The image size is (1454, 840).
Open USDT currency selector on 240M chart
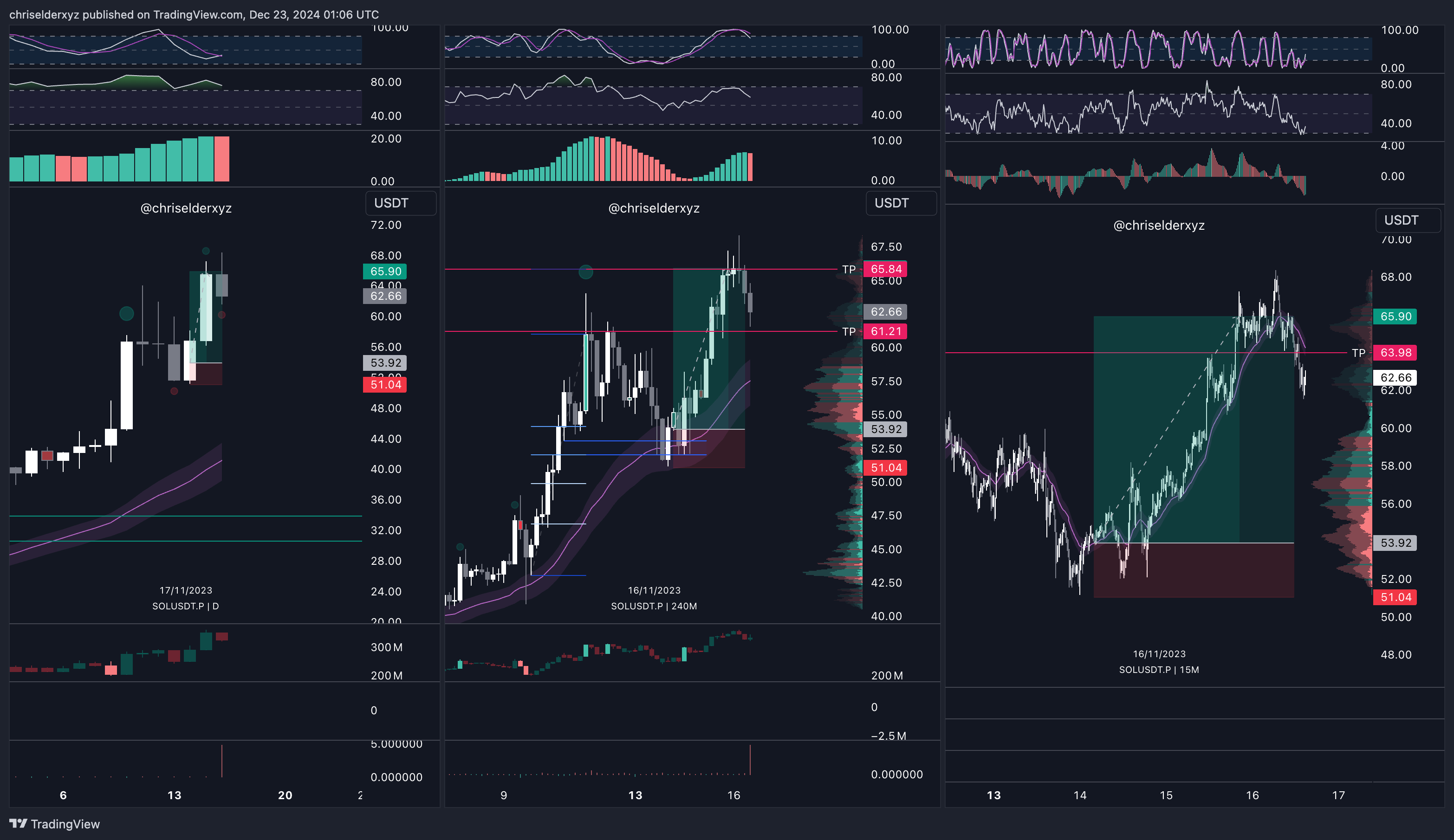pos(901,203)
